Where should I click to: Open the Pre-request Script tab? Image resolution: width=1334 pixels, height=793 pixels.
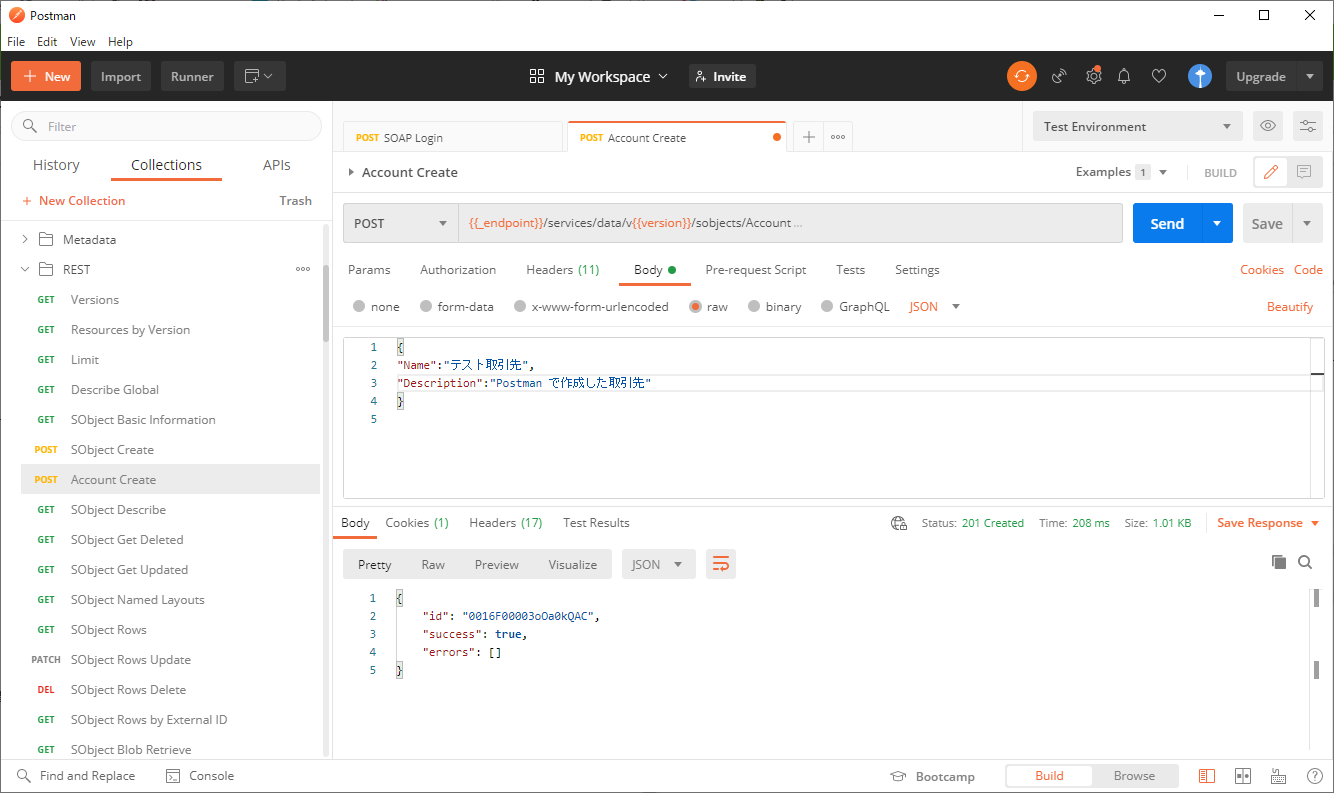756,270
